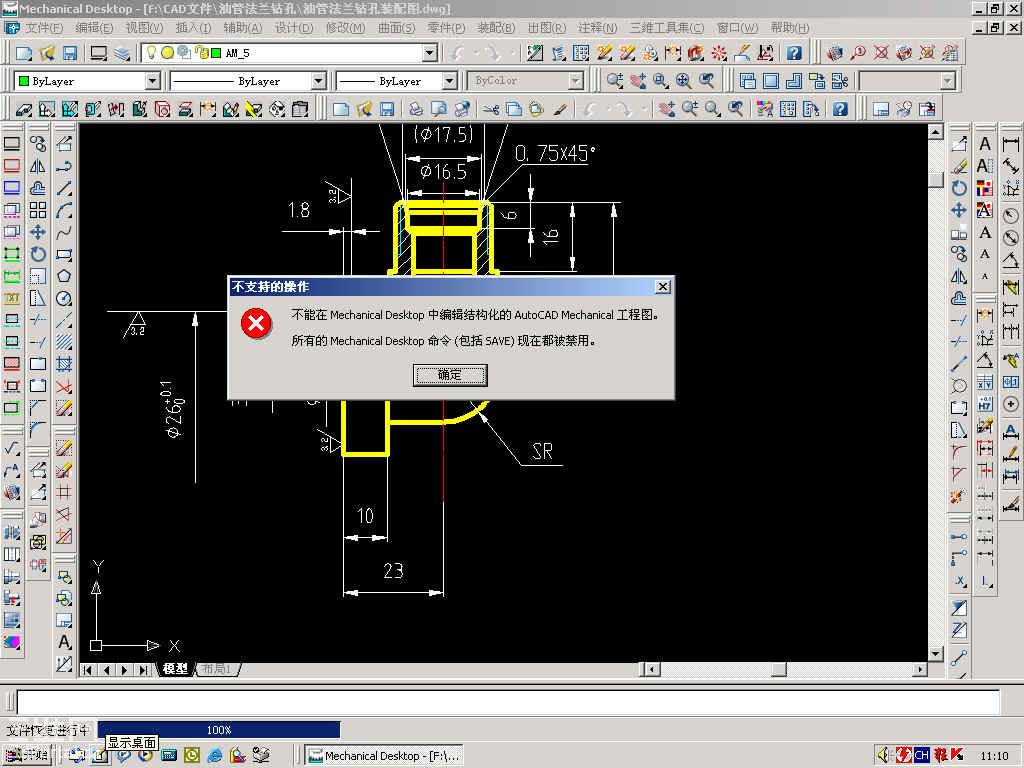Viewport: 1024px width, 768px height.
Task: Select the Hatch pattern tool icon
Action: pos(64,342)
